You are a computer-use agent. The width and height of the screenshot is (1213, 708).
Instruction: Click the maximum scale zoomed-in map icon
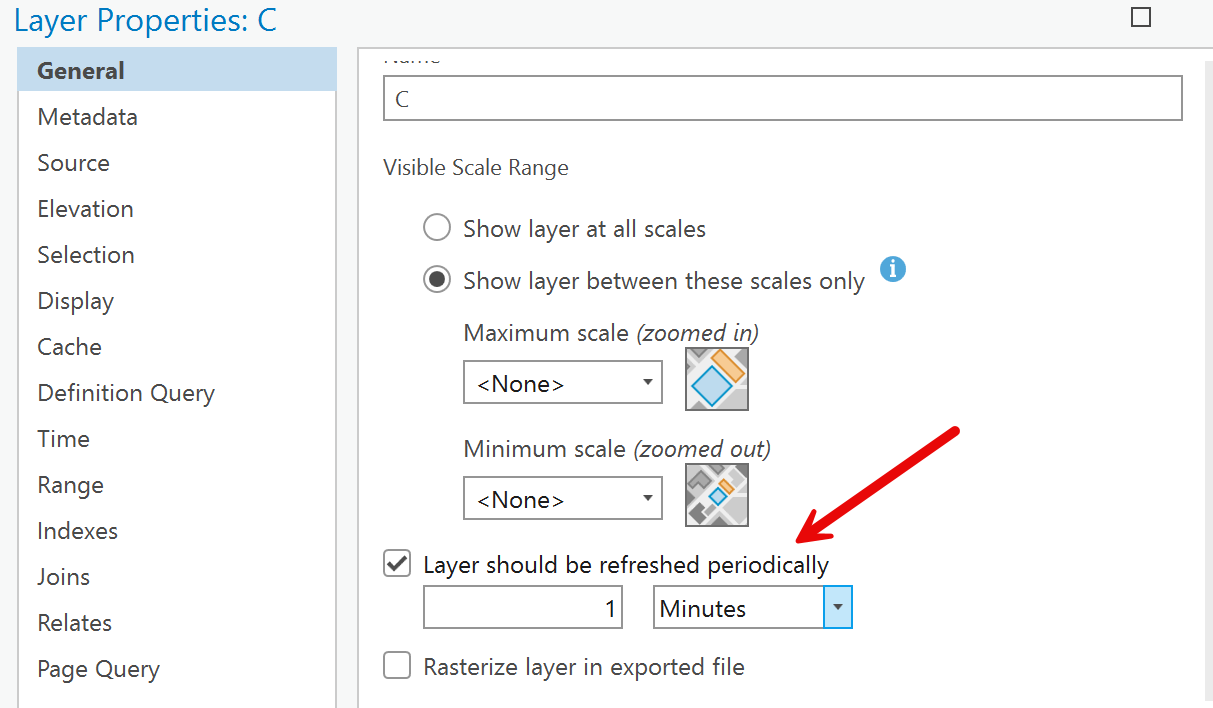tap(716, 379)
